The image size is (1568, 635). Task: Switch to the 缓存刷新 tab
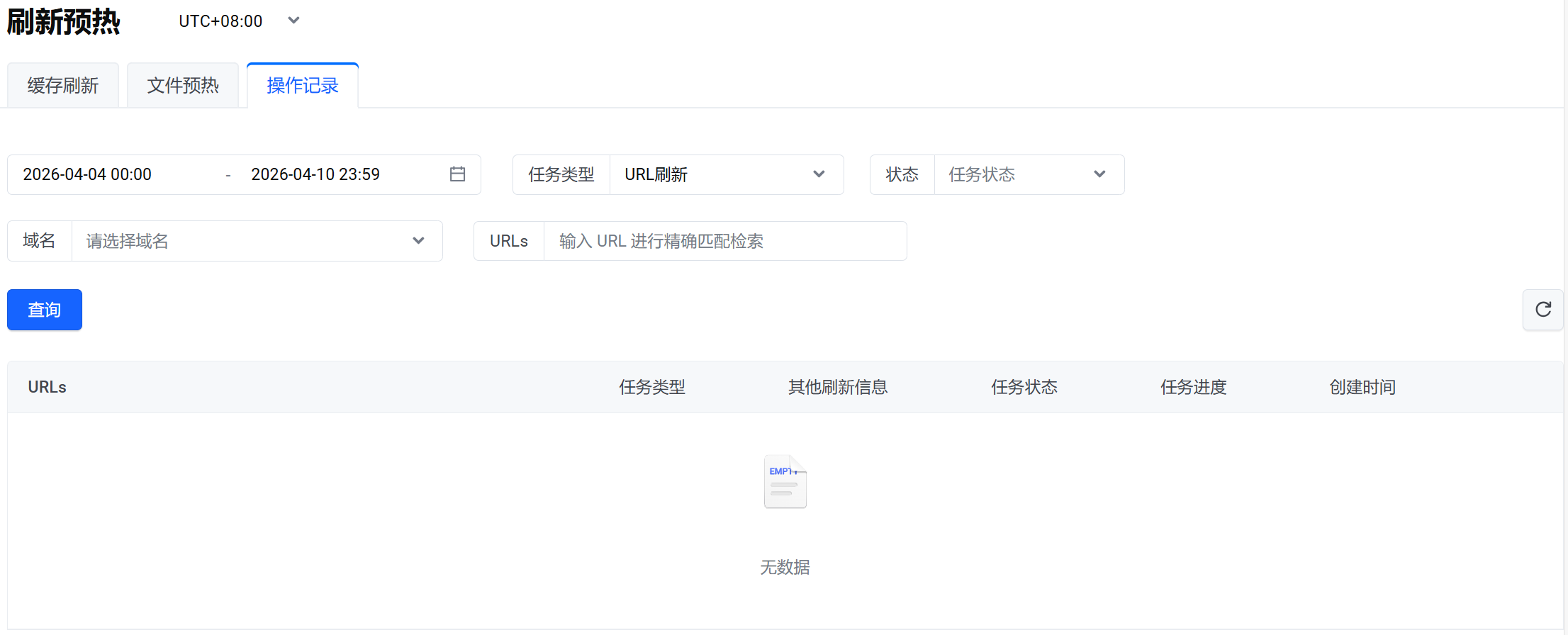pos(63,86)
